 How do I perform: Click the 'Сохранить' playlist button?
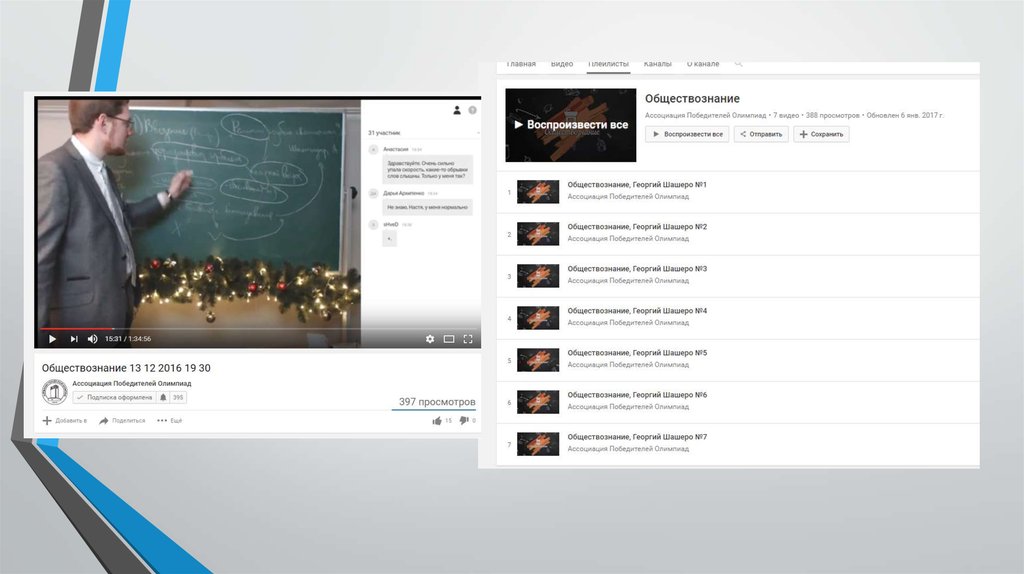(x=821, y=134)
